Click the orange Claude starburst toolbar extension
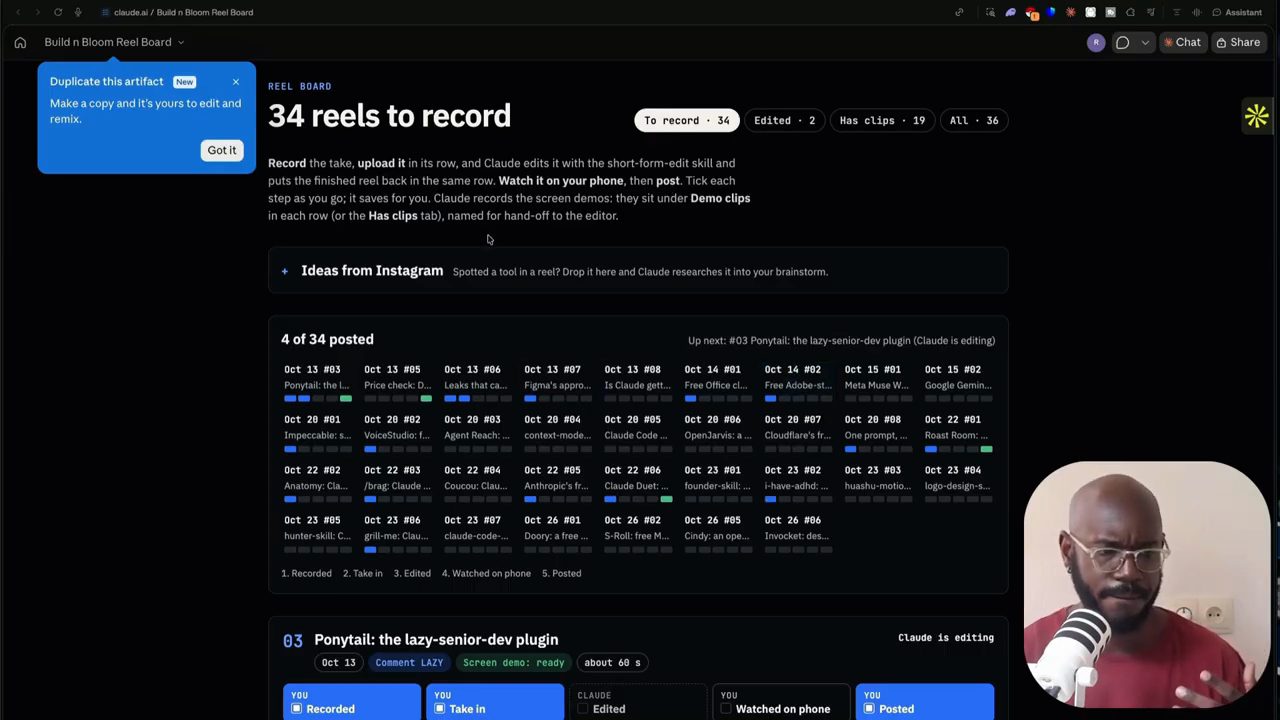 tap(1071, 12)
